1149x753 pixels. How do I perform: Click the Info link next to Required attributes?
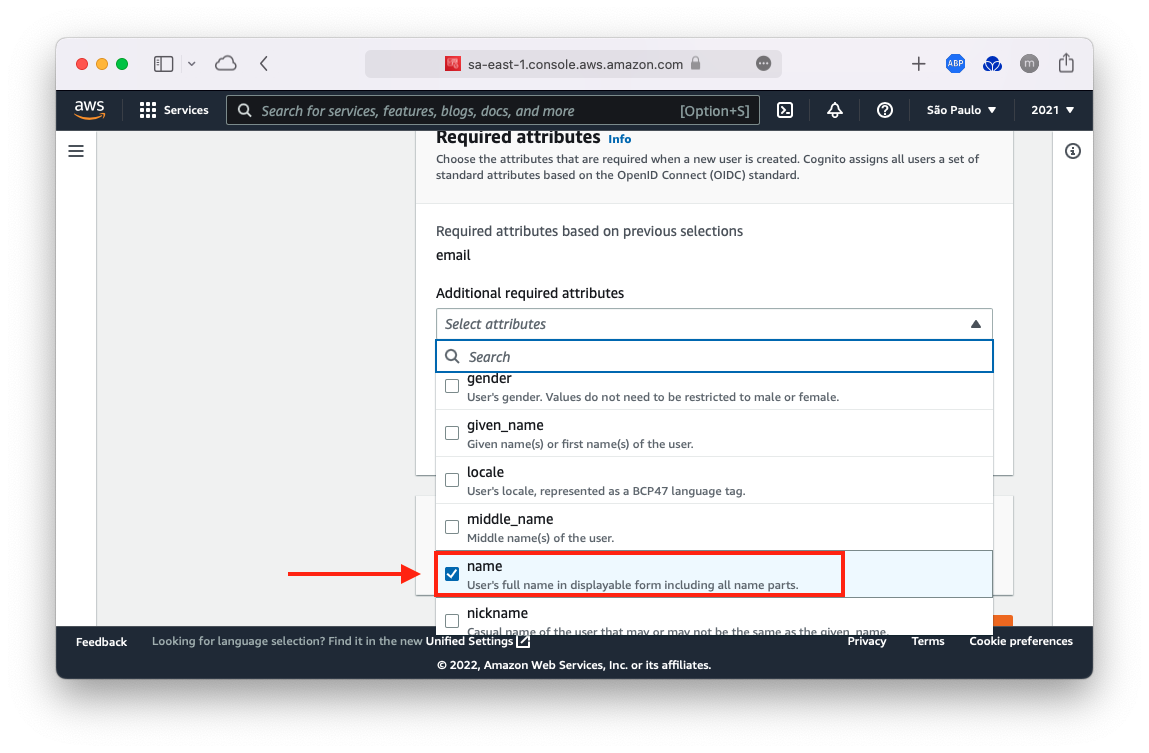(619, 139)
